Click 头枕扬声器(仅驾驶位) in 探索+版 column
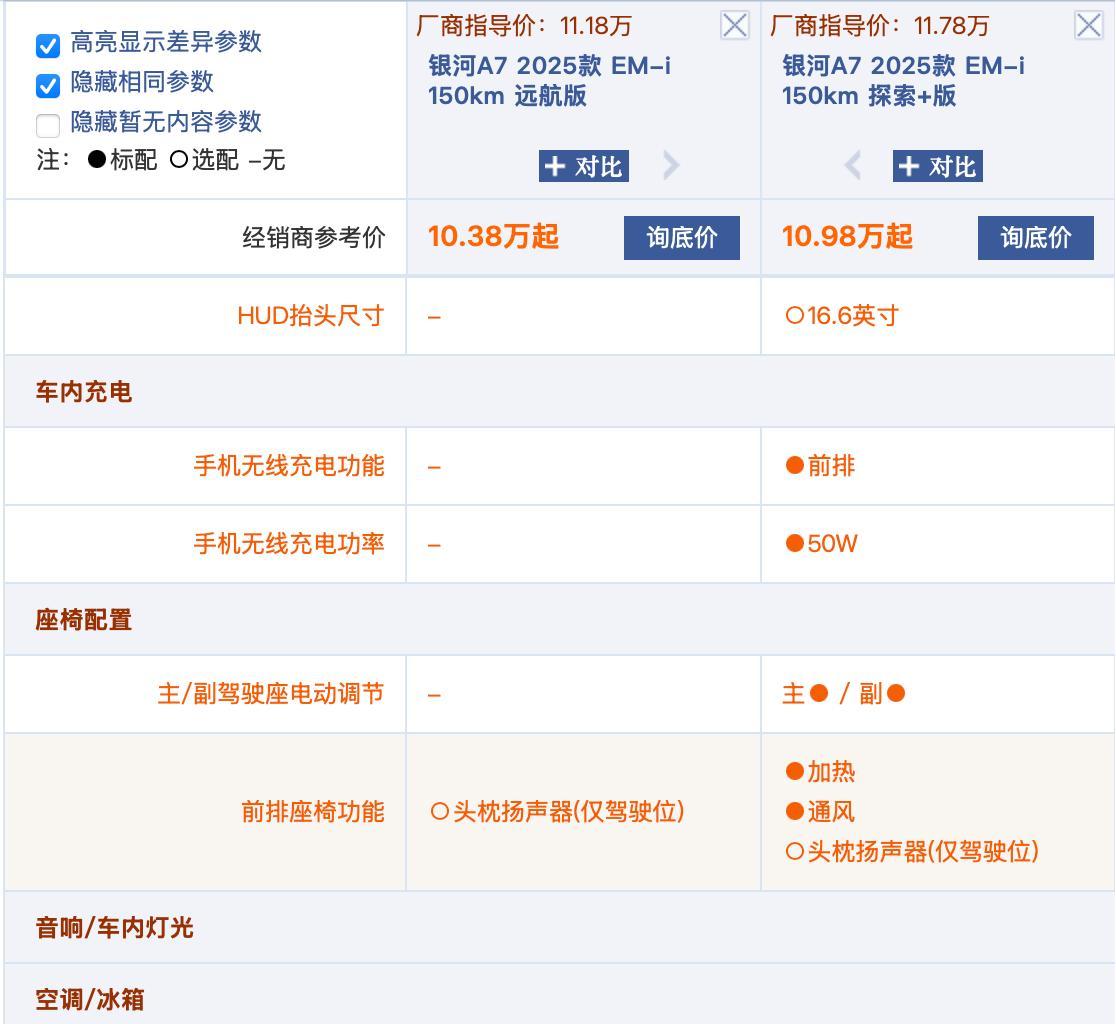The image size is (1116, 1024). pos(912,852)
